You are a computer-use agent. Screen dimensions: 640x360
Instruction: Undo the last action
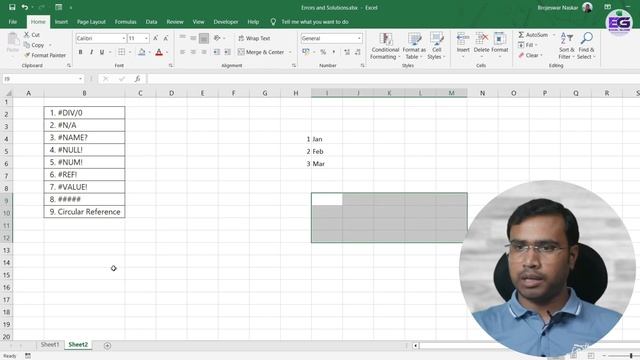(25, 7)
